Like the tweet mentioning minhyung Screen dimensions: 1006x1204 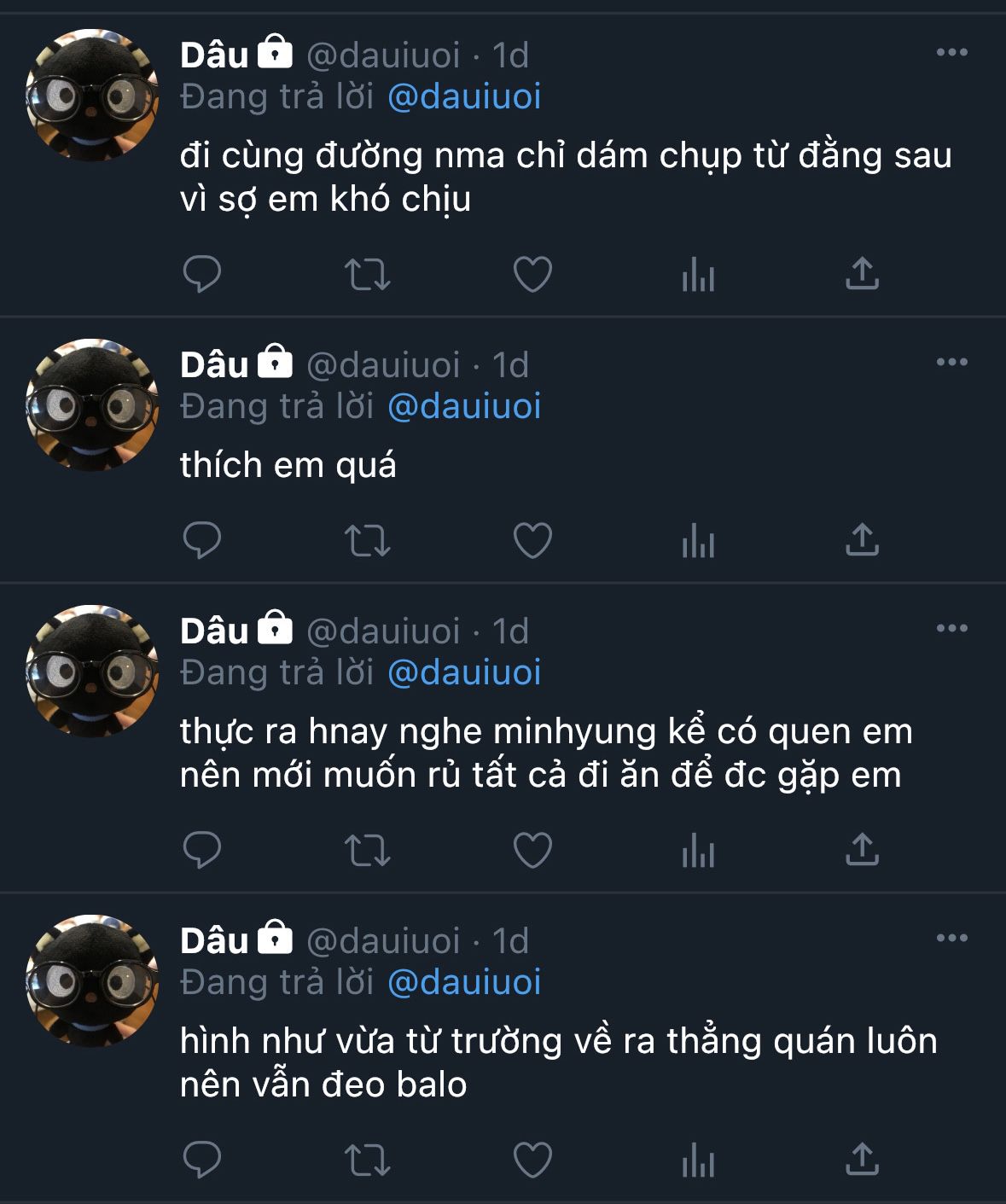pos(532,850)
